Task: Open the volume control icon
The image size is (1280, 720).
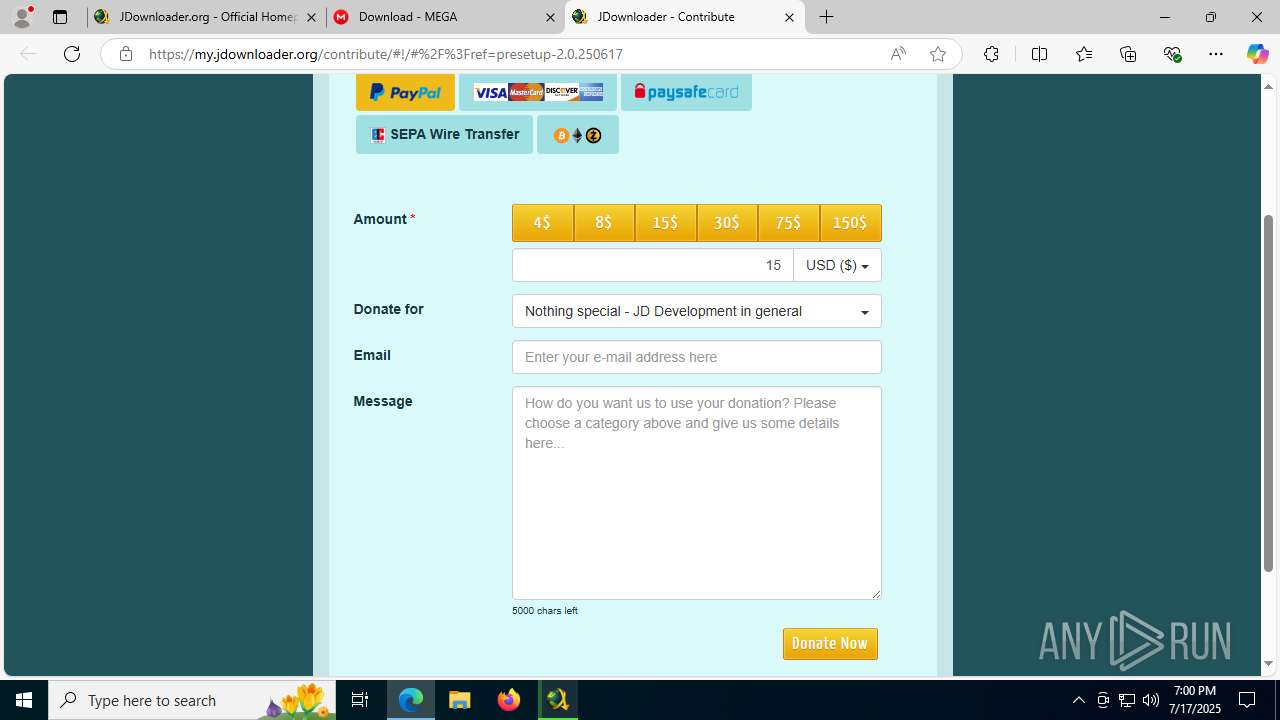Action: coord(1151,700)
